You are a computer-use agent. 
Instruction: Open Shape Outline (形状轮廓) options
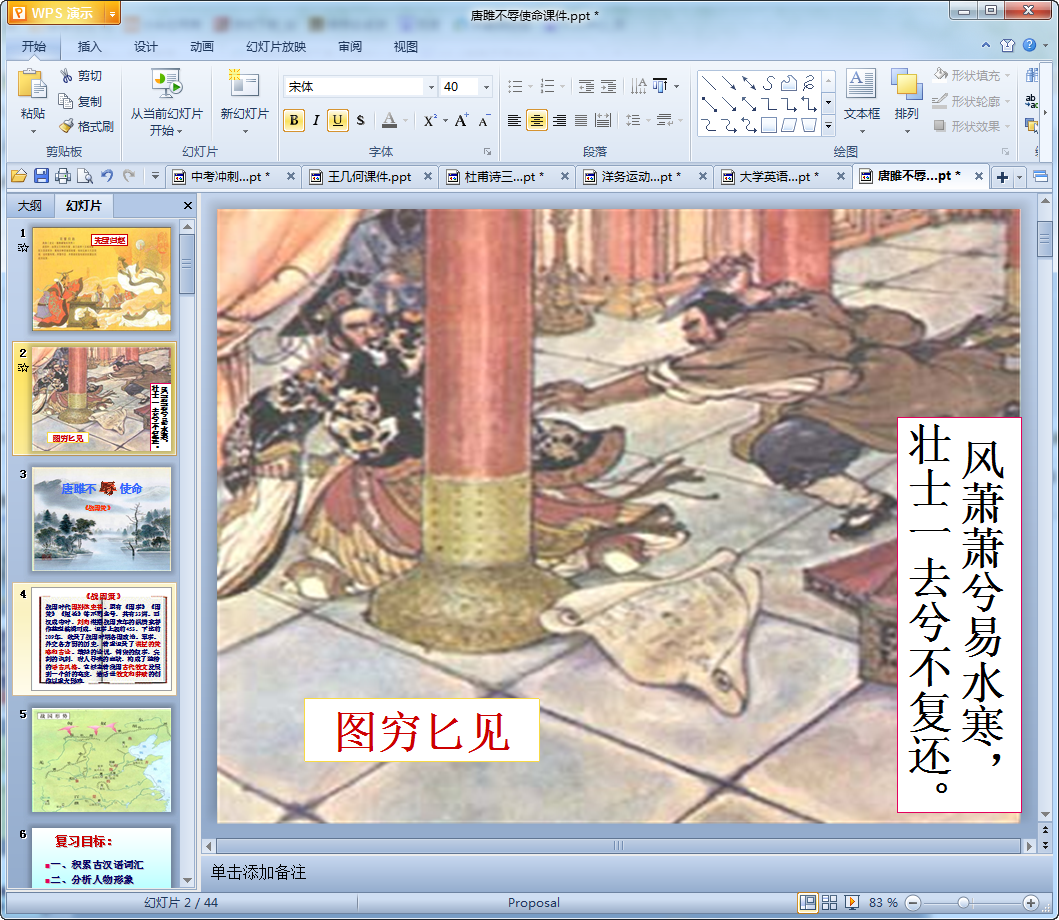[x=972, y=101]
